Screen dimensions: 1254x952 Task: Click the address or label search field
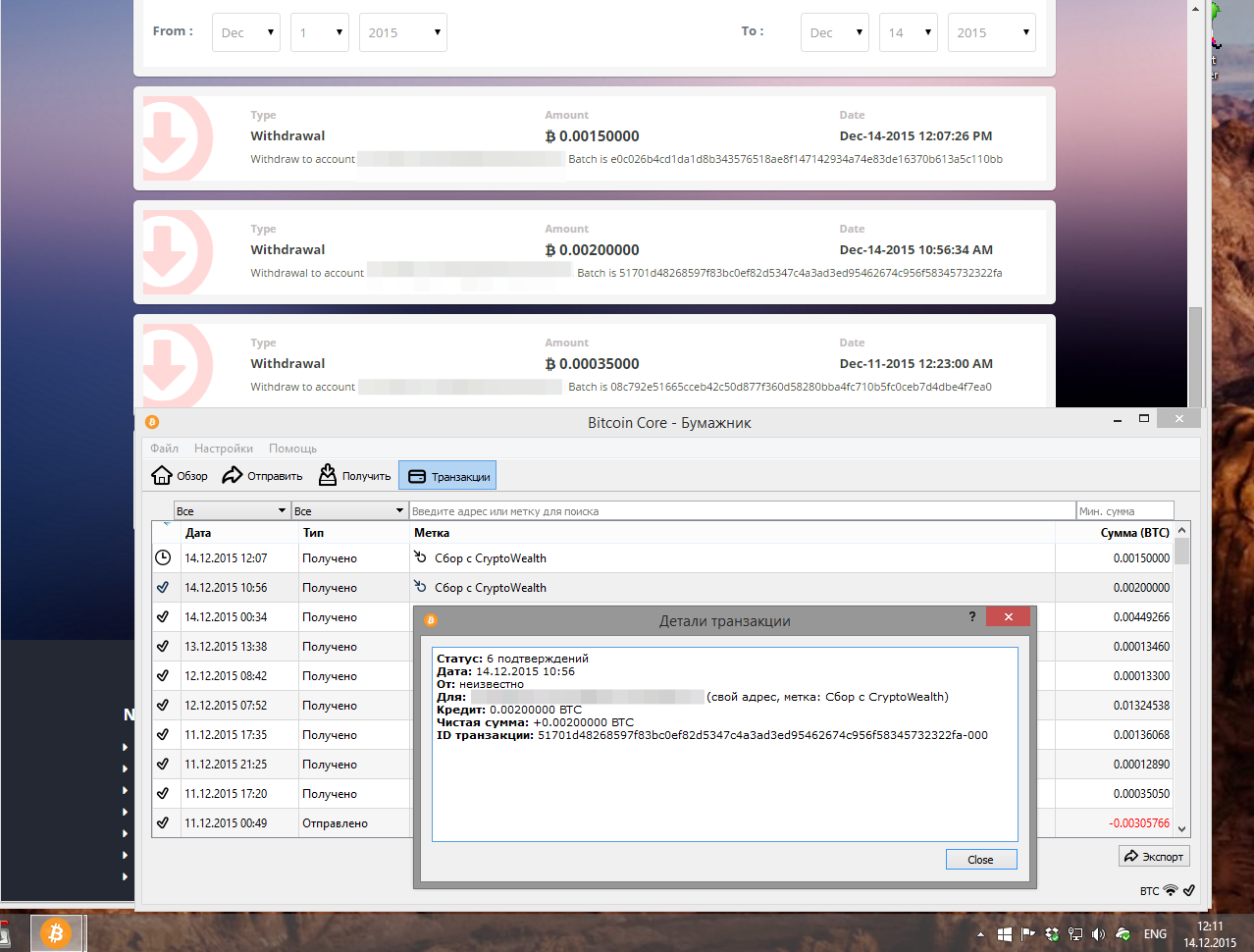(741, 511)
